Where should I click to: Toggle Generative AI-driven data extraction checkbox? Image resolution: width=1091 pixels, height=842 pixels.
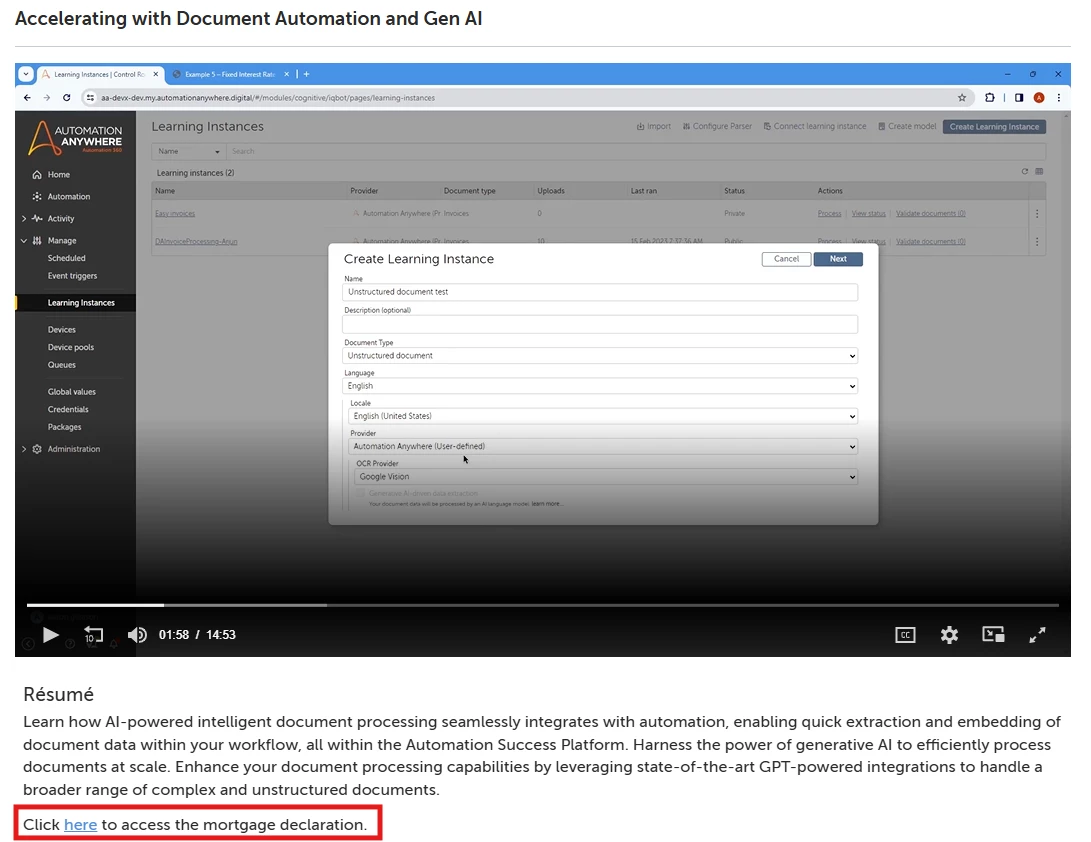pos(360,493)
